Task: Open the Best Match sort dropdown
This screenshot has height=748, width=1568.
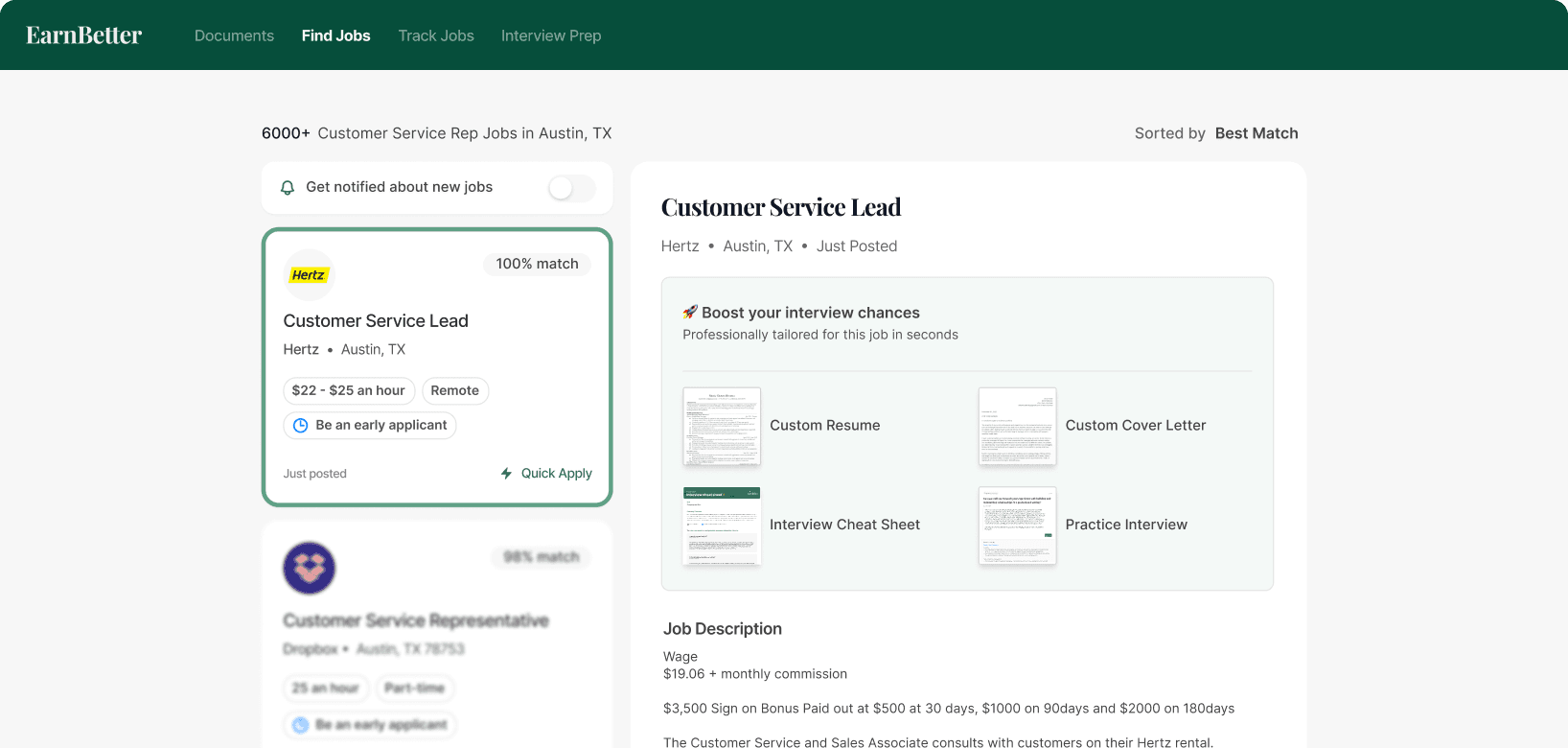Action: pyautogui.click(x=1256, y=133)
